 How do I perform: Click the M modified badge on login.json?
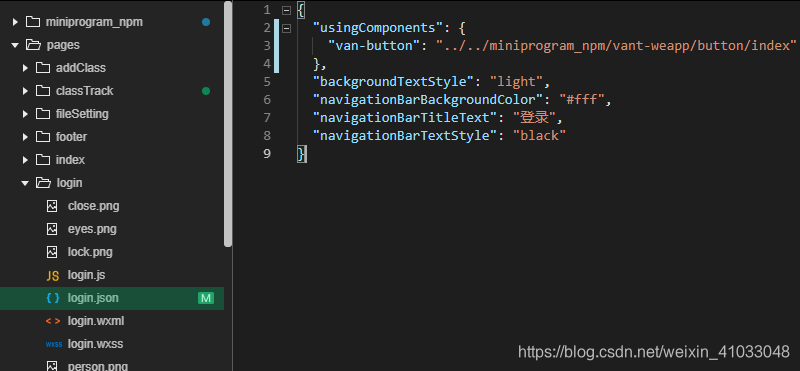[206, 298]
